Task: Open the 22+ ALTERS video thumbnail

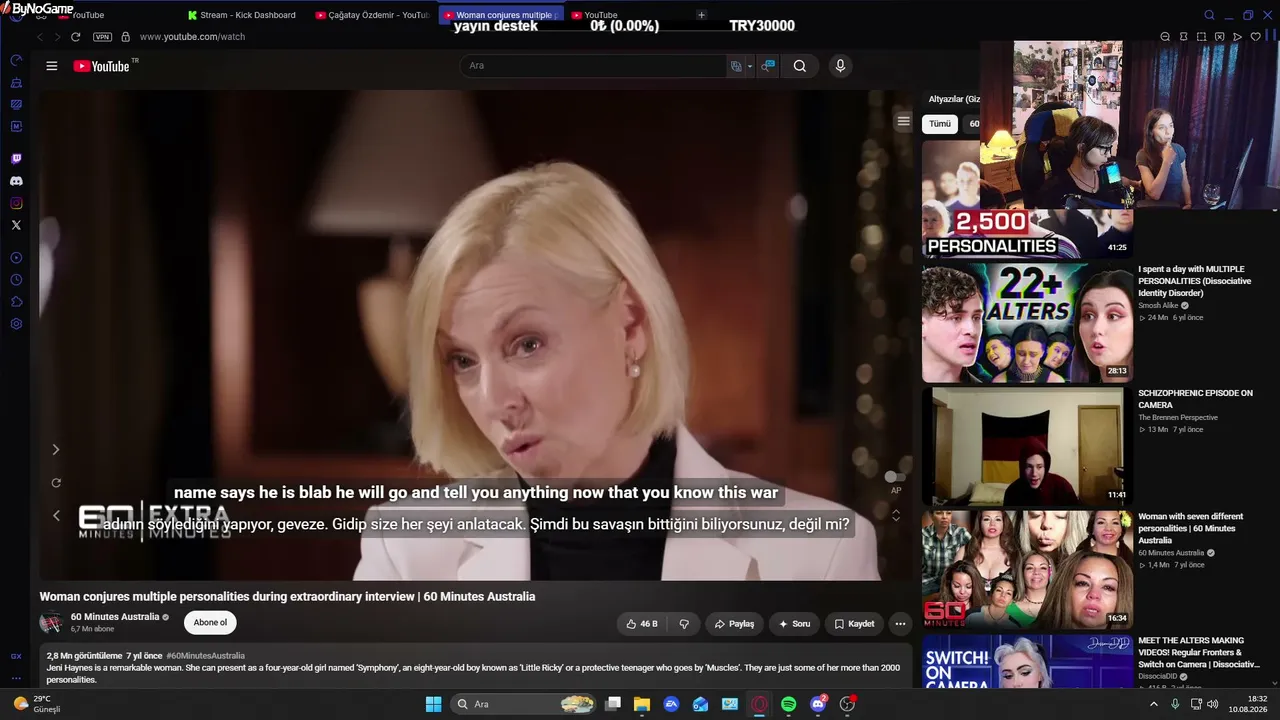Action: point(1027,323)
